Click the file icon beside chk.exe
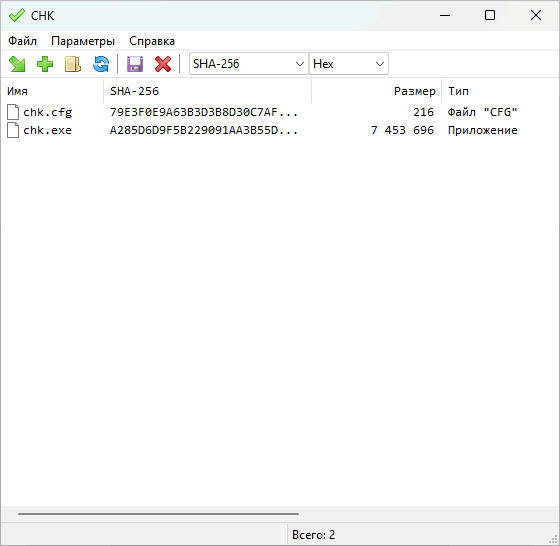Viewport: 560px width, 546px height. coord(13,130)
